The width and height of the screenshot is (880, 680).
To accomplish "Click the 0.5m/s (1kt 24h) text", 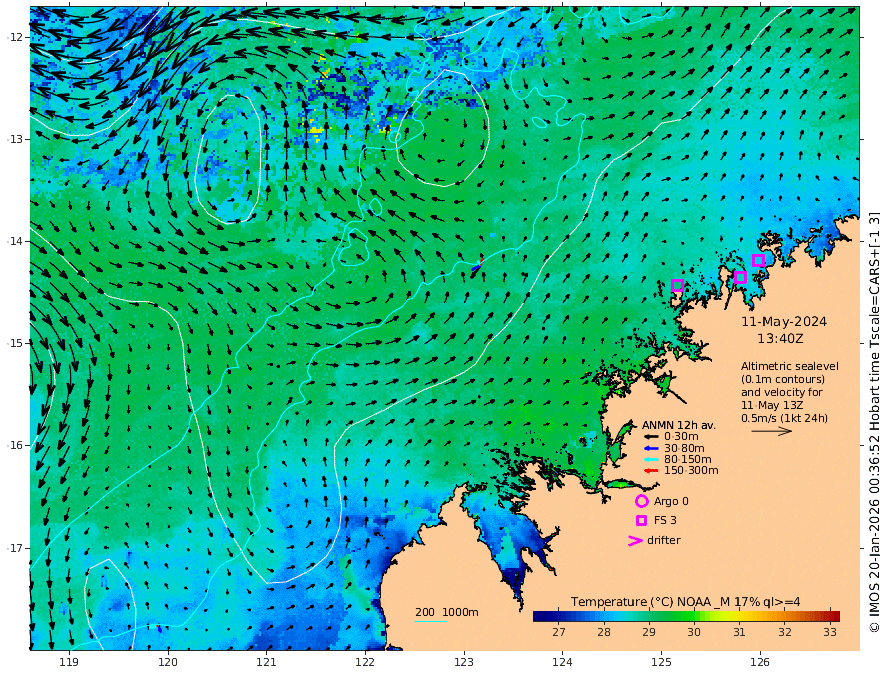I will (784, 418).
